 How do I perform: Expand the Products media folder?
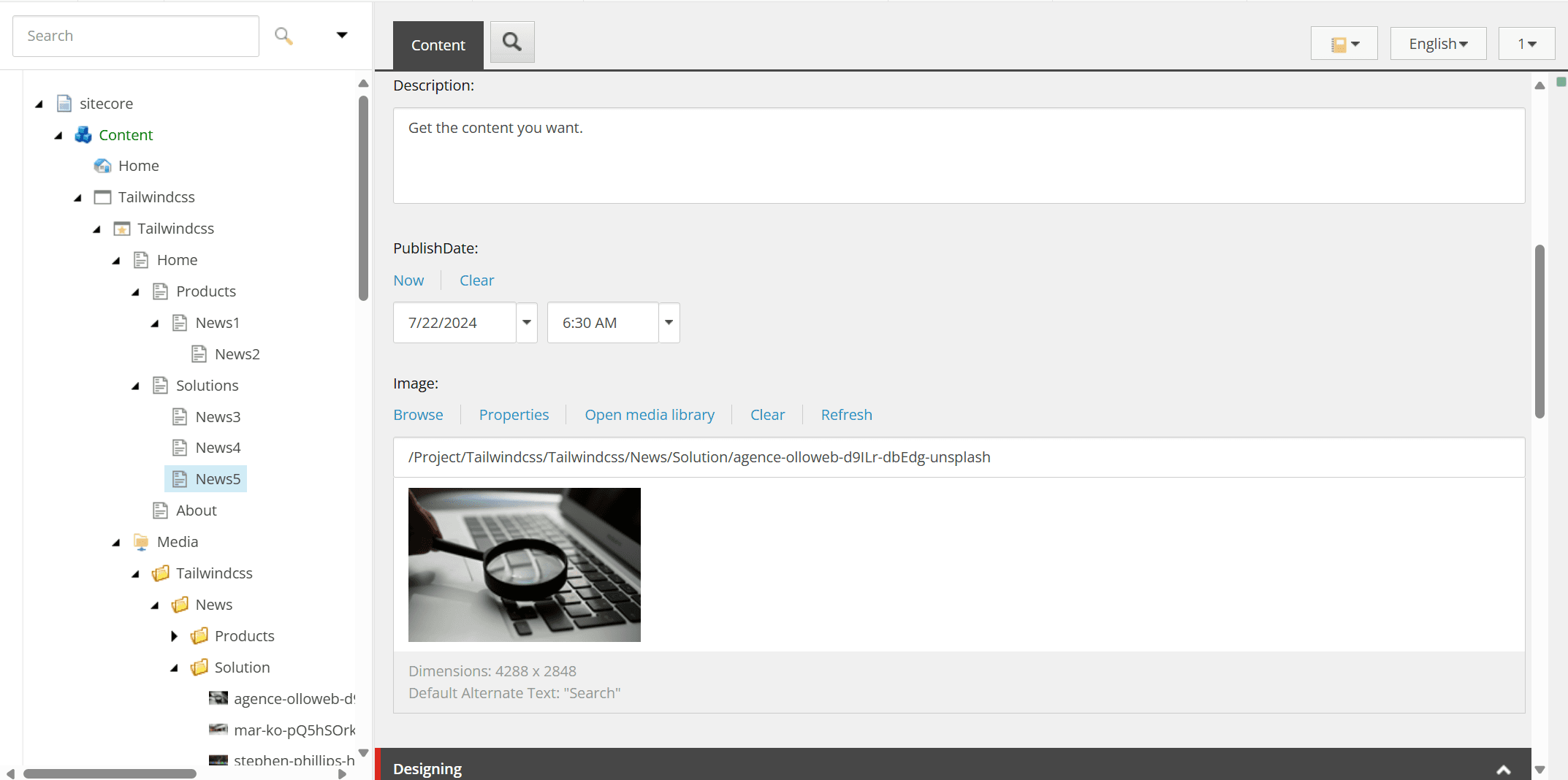tap(174, 636)
